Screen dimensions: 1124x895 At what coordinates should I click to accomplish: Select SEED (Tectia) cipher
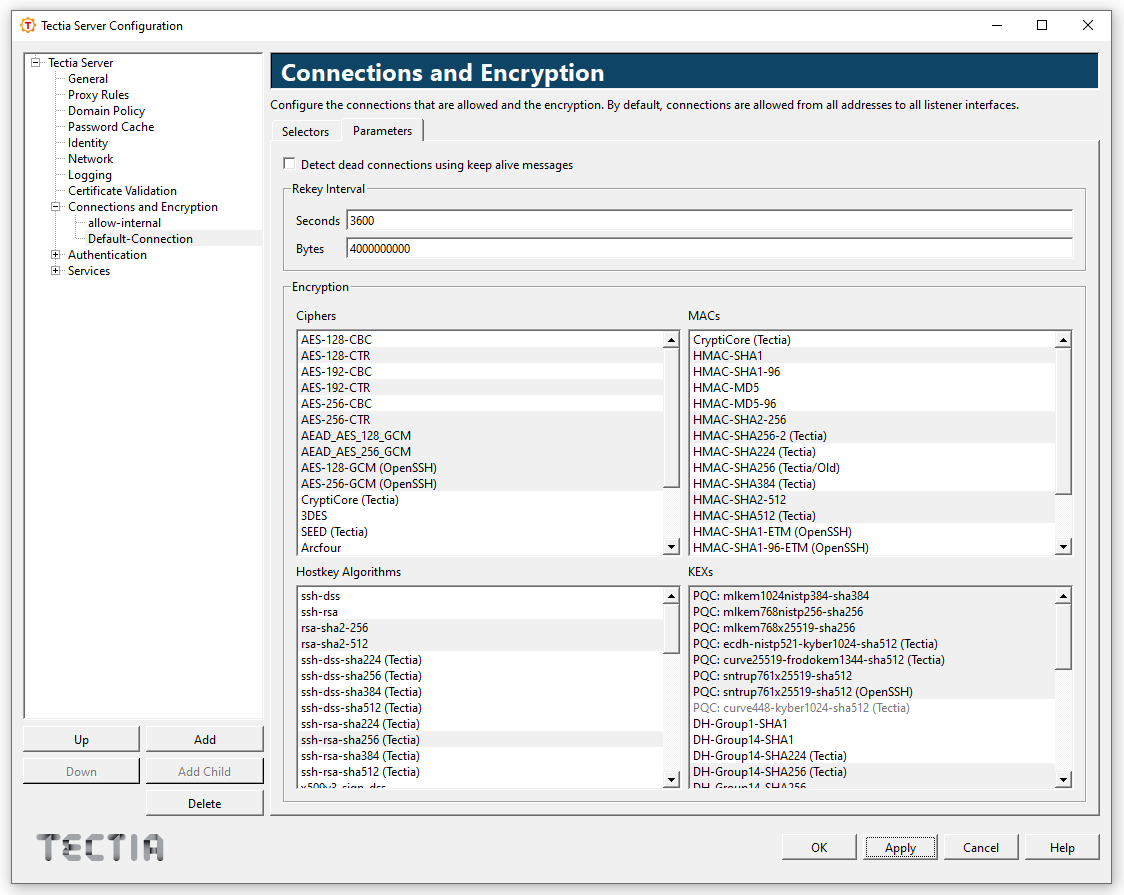click(x=480, y=532)
